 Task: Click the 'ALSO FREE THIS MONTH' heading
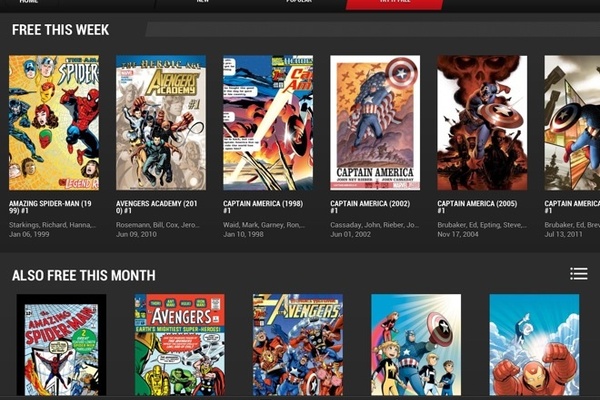(x=84, y=275)
